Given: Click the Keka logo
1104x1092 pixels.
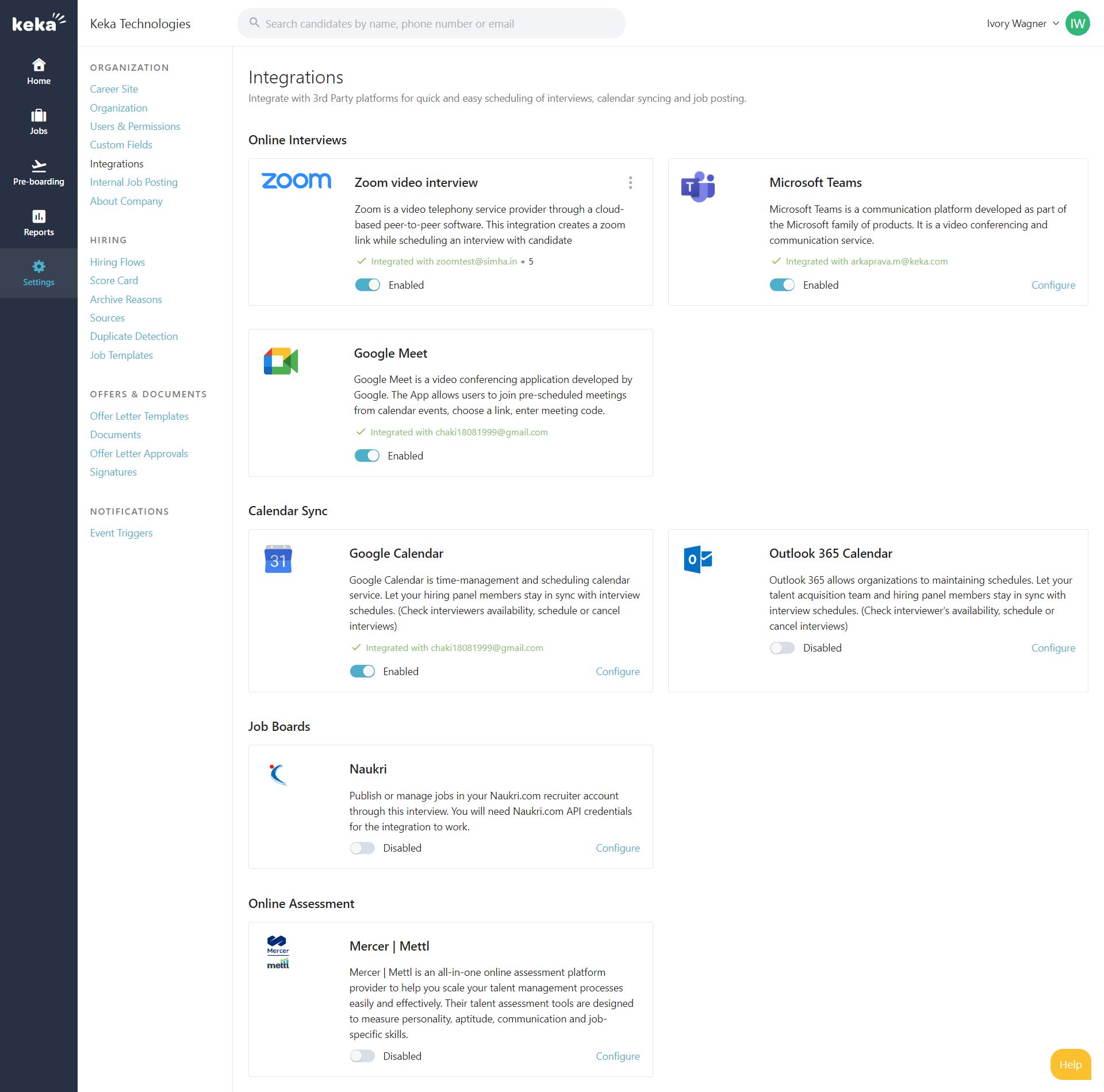Looking at the screenshot, I should tap(39, 22).
